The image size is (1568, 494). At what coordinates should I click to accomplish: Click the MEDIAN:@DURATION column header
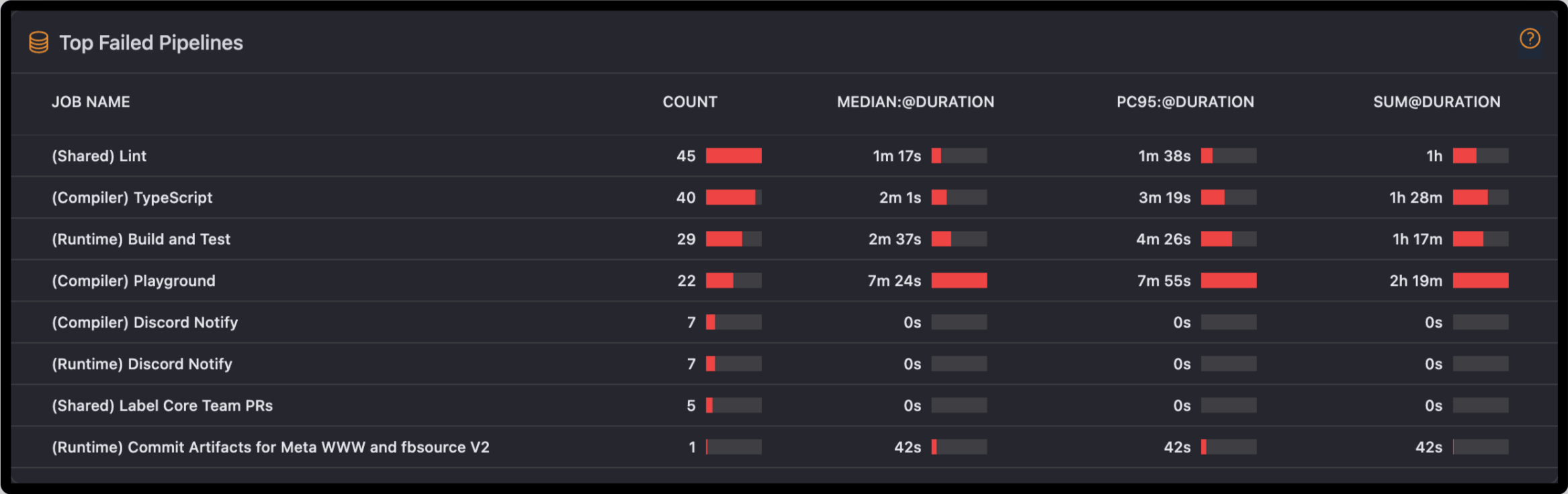tap(915, 102)
